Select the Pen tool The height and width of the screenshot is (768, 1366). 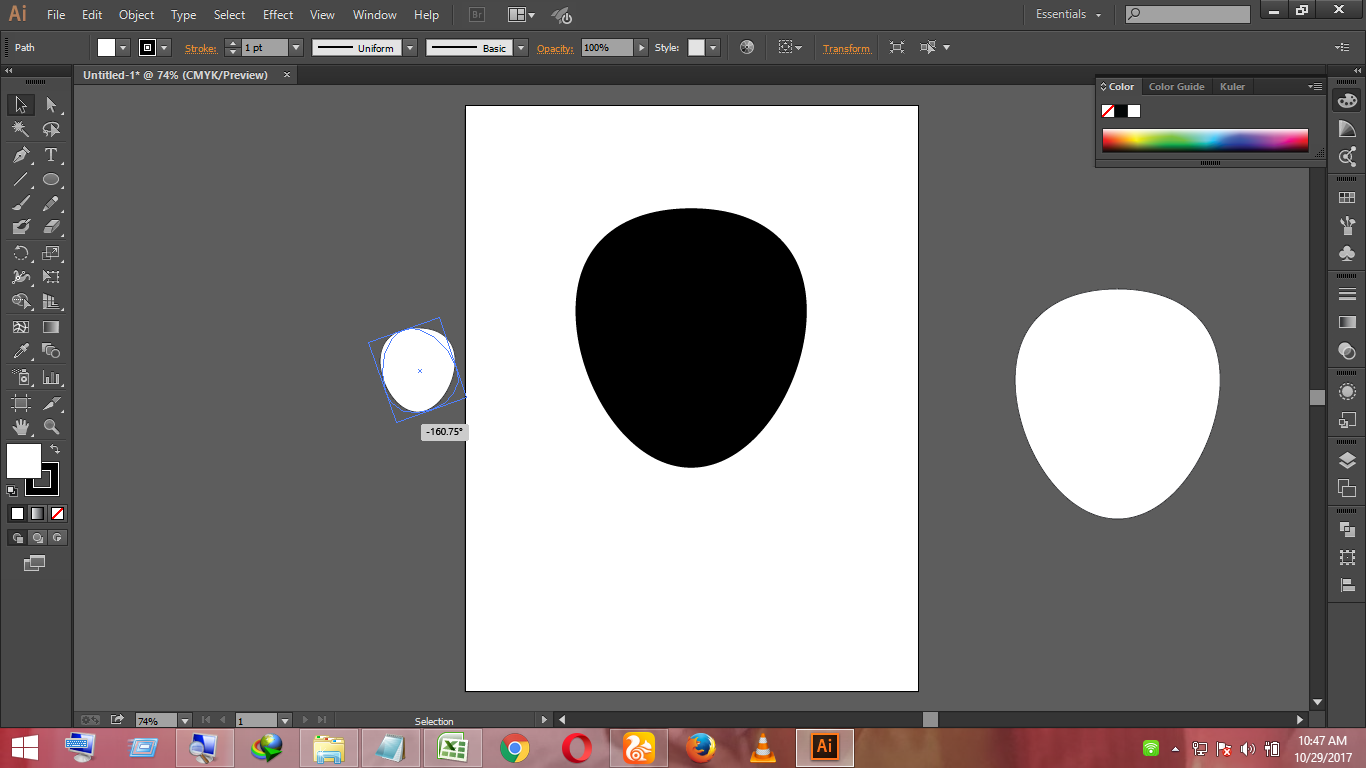coord(20,155)
